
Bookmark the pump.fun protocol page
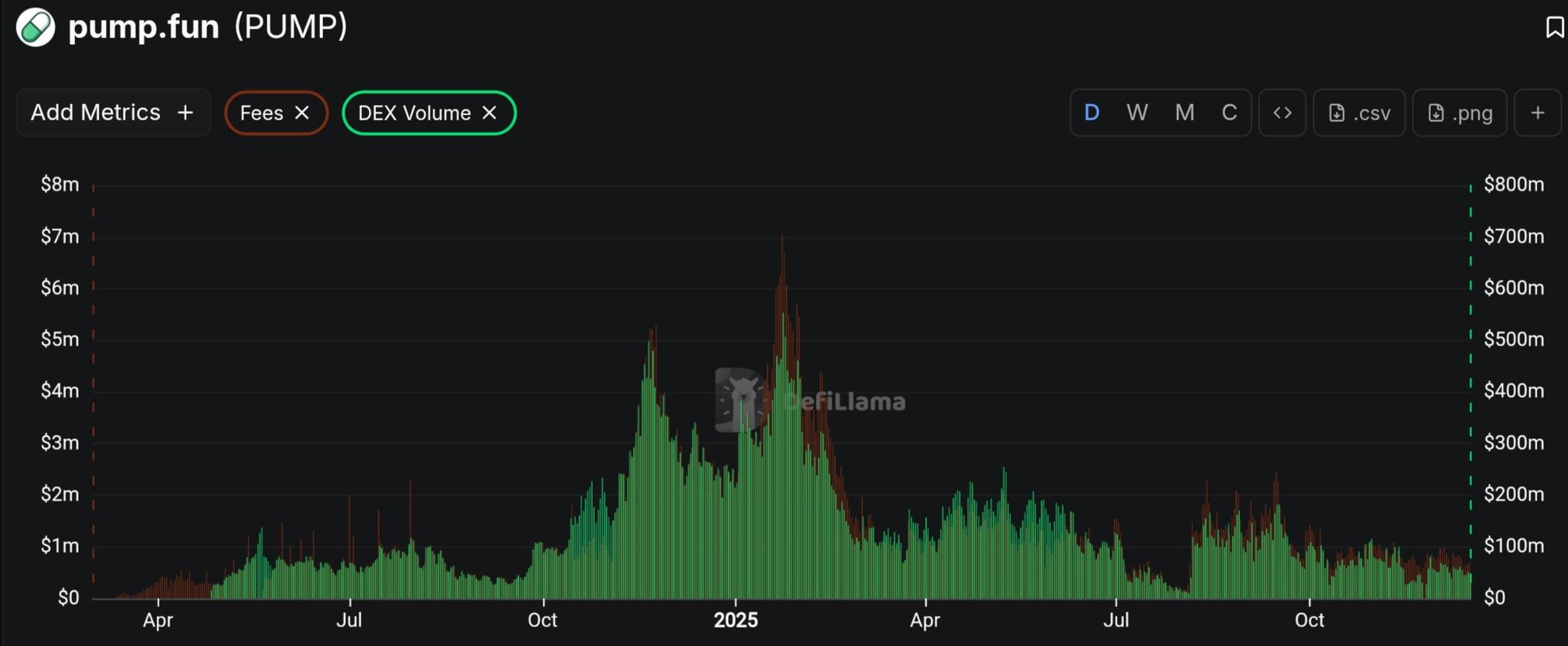(x=1554, y=28)
